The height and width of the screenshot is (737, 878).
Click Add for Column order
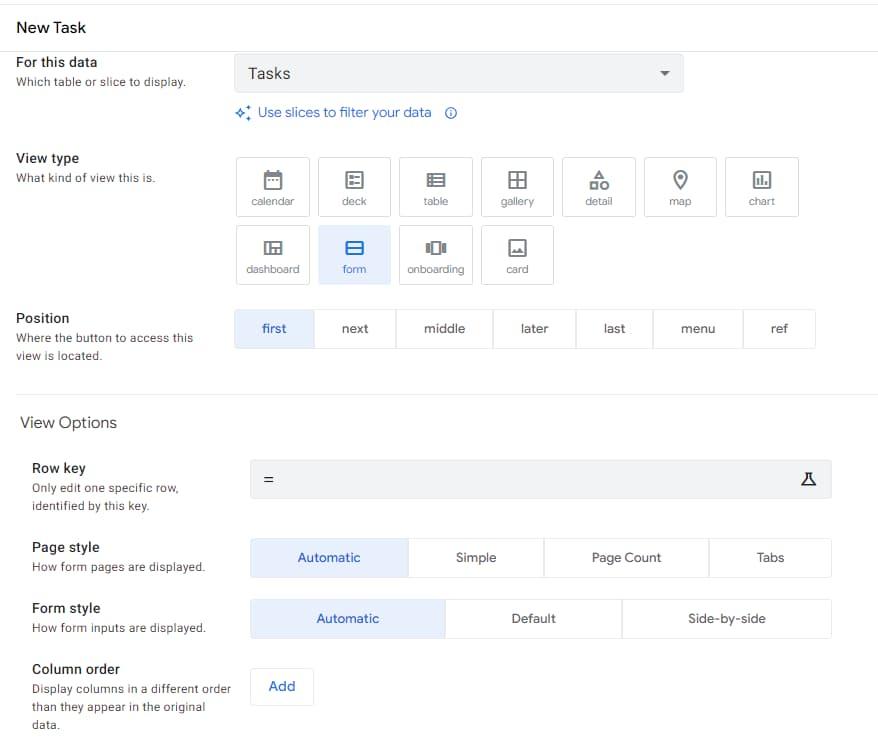(282, 687)
